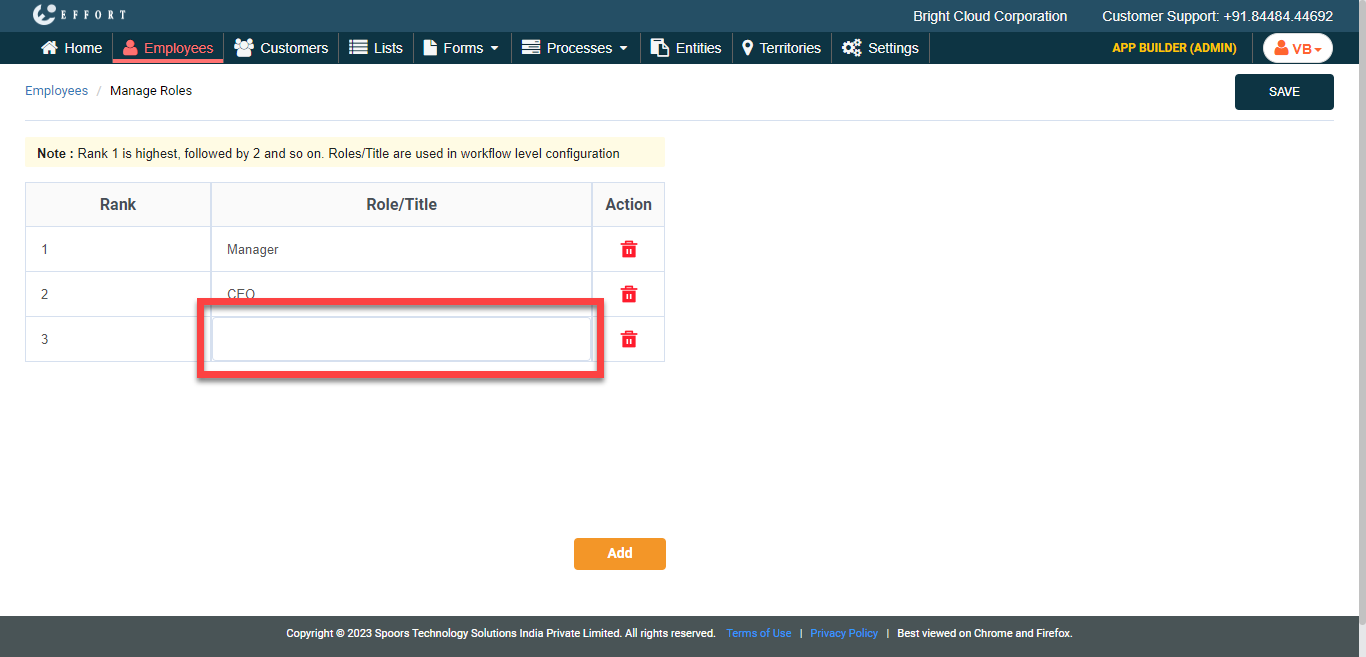Click trash icon for rank 3
Viewport: 1366px width, 657px height.
tap(628, 339)
